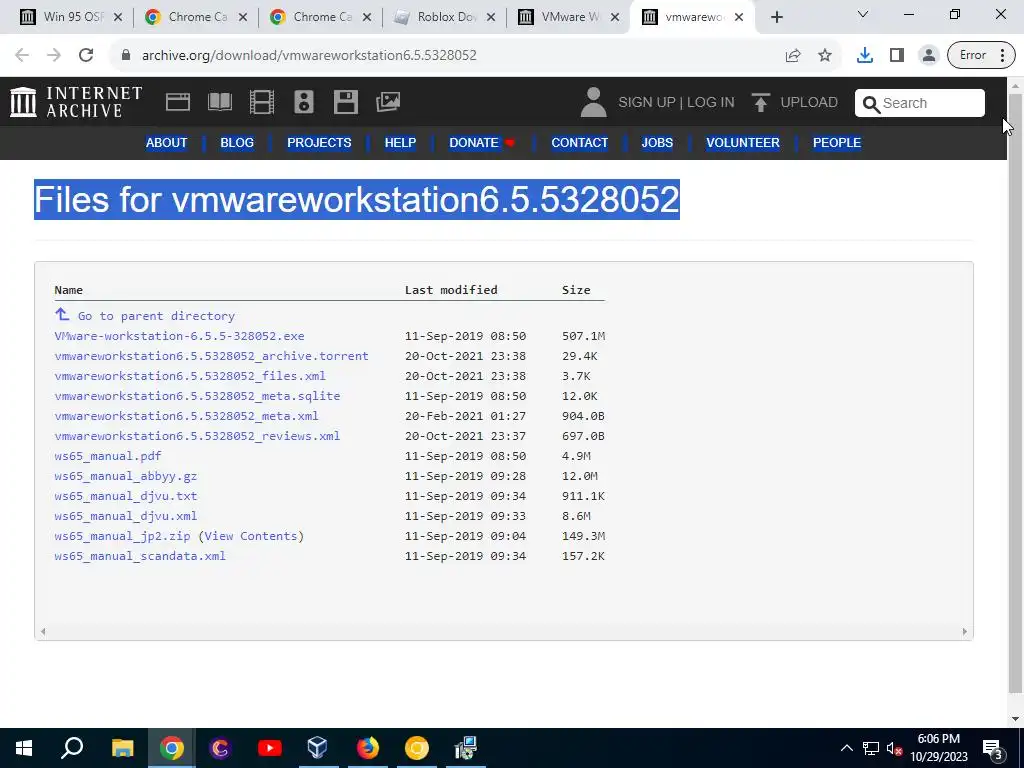The width and height of the screenshot is (1024, 768).
Task: Open the Images icon in Archive header
Action: (x=388, y=102)
